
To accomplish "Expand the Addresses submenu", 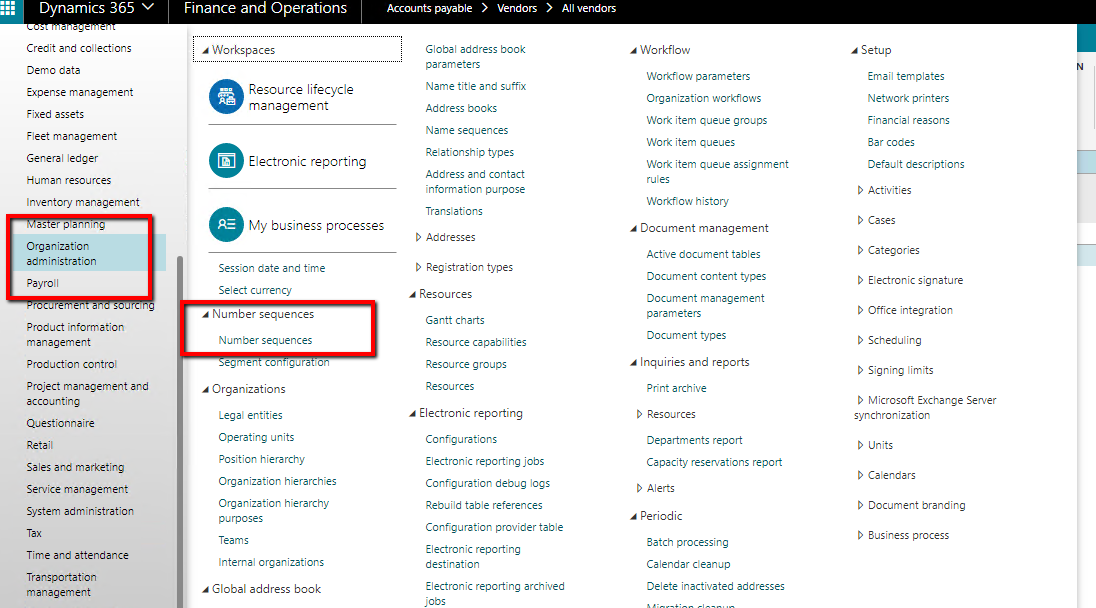I will point(418,238).
